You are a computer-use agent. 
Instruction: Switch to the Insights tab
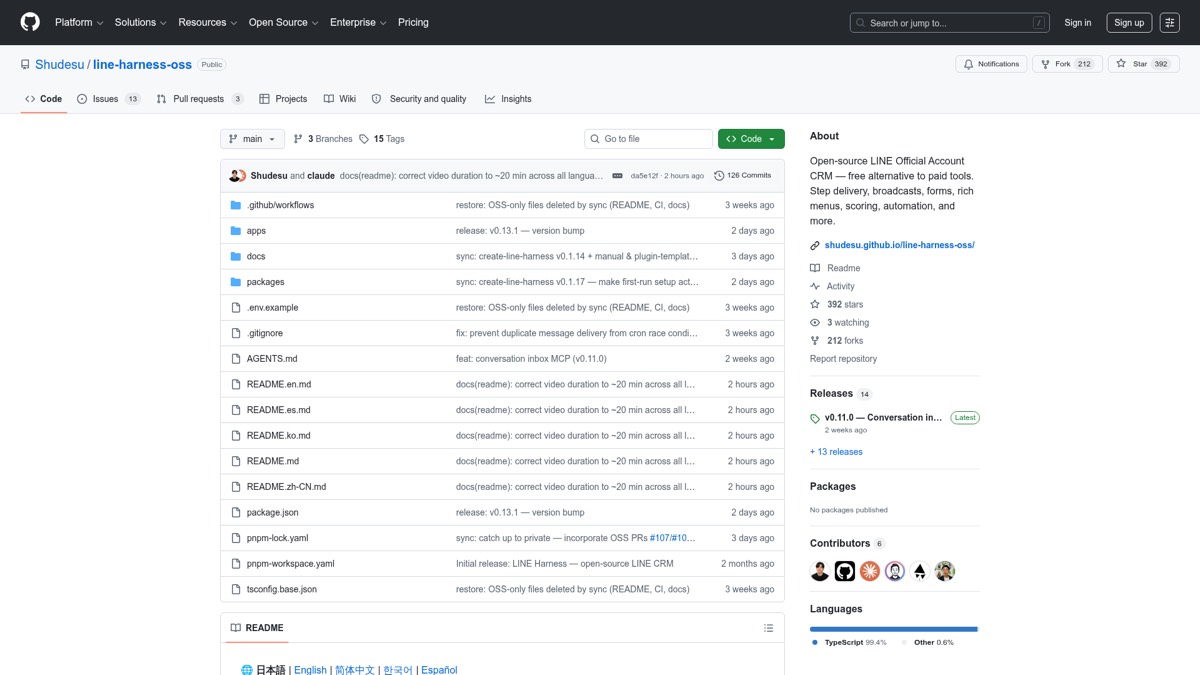[508, 99]
